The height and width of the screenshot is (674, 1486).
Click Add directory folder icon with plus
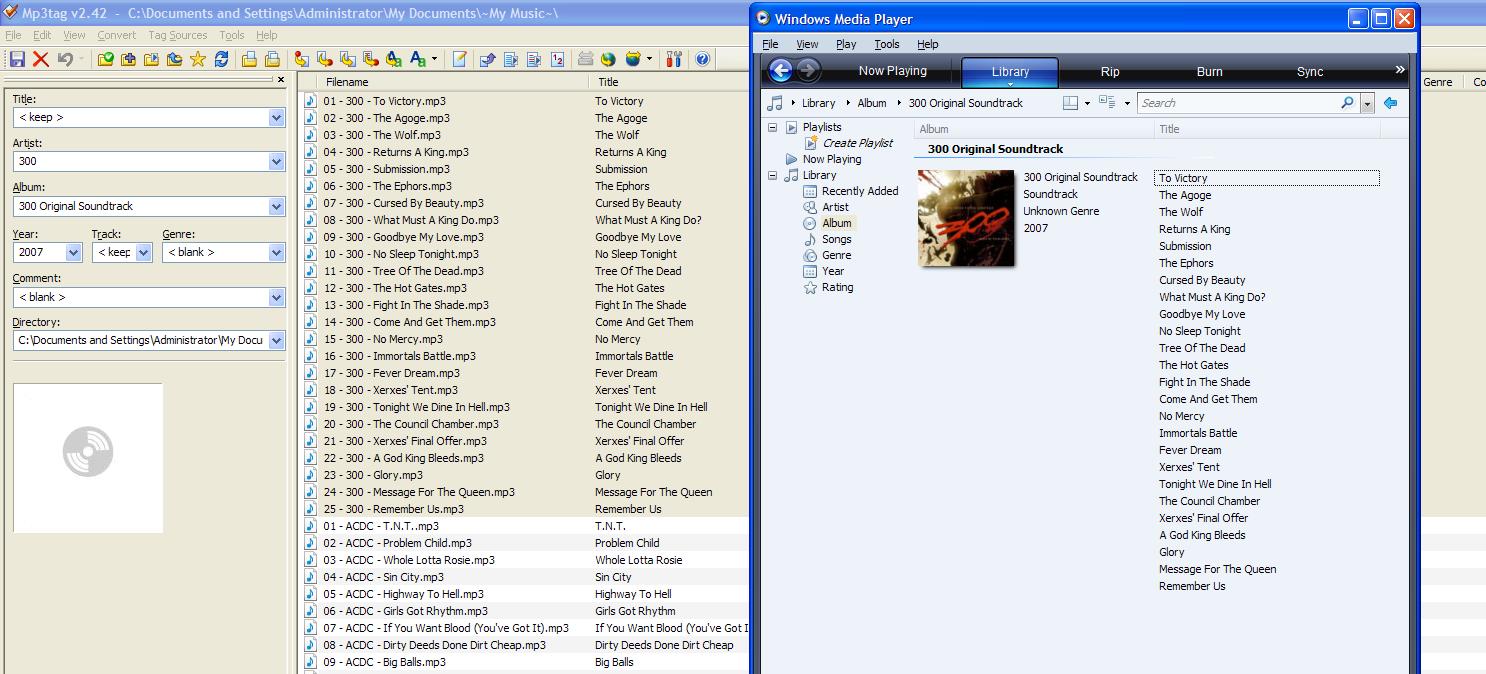[128, 59]
